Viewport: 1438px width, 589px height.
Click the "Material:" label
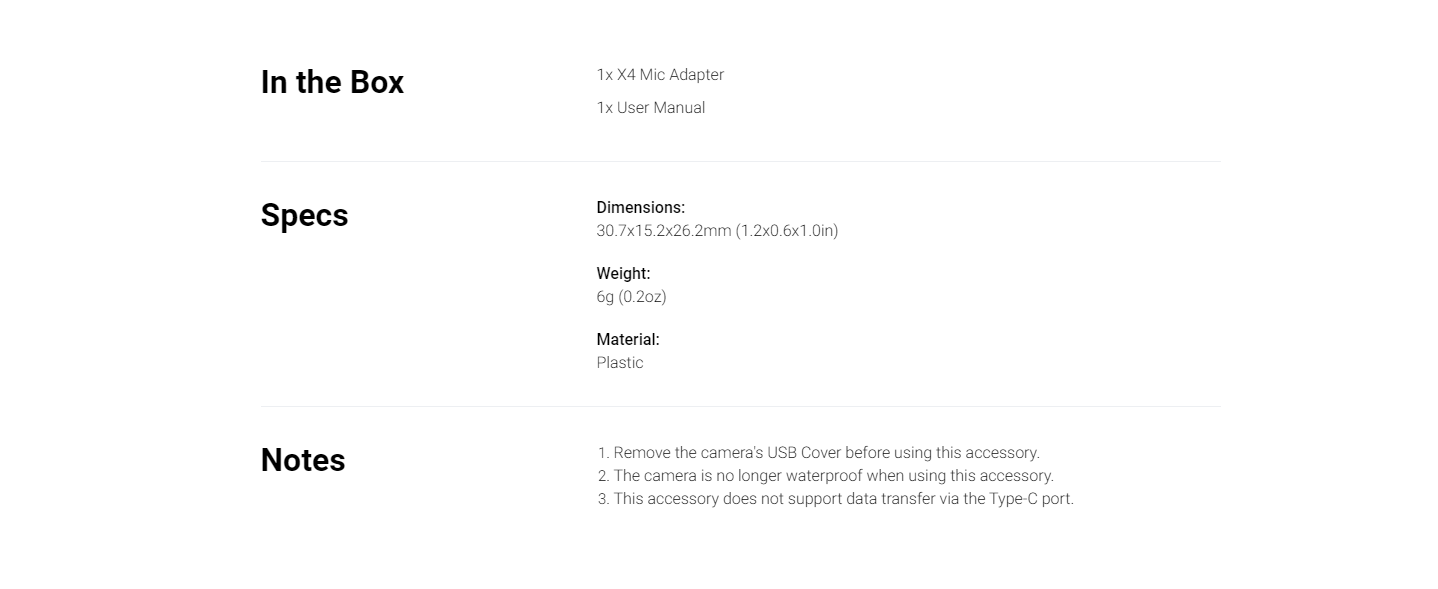(628, 340)
